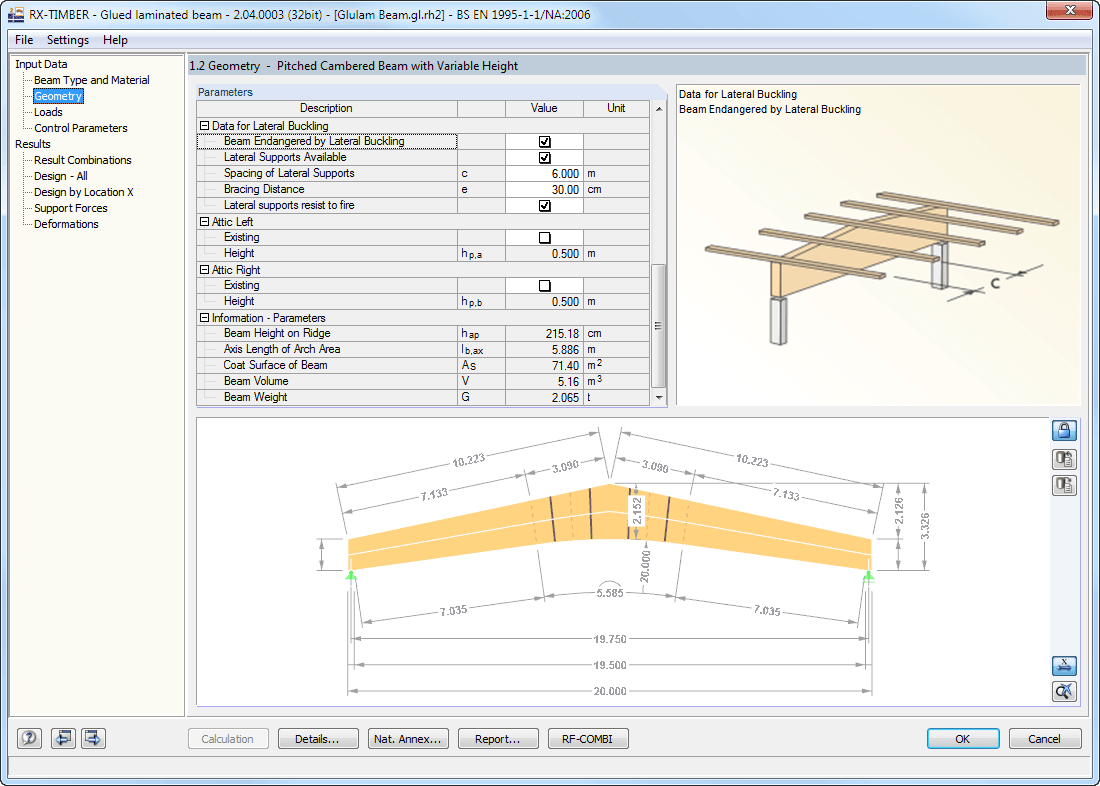Click the RX-TIMBER app icon in title bar
1100x786 pixels.
(15, 14)
